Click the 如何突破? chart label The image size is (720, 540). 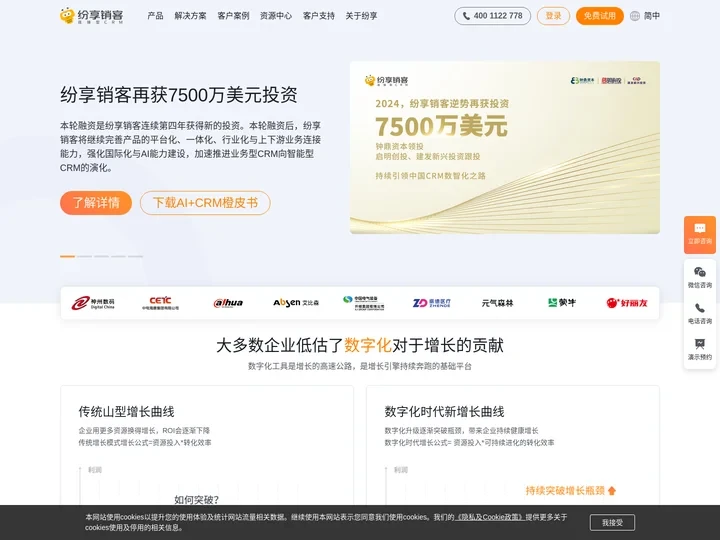[x=197, y=500]
